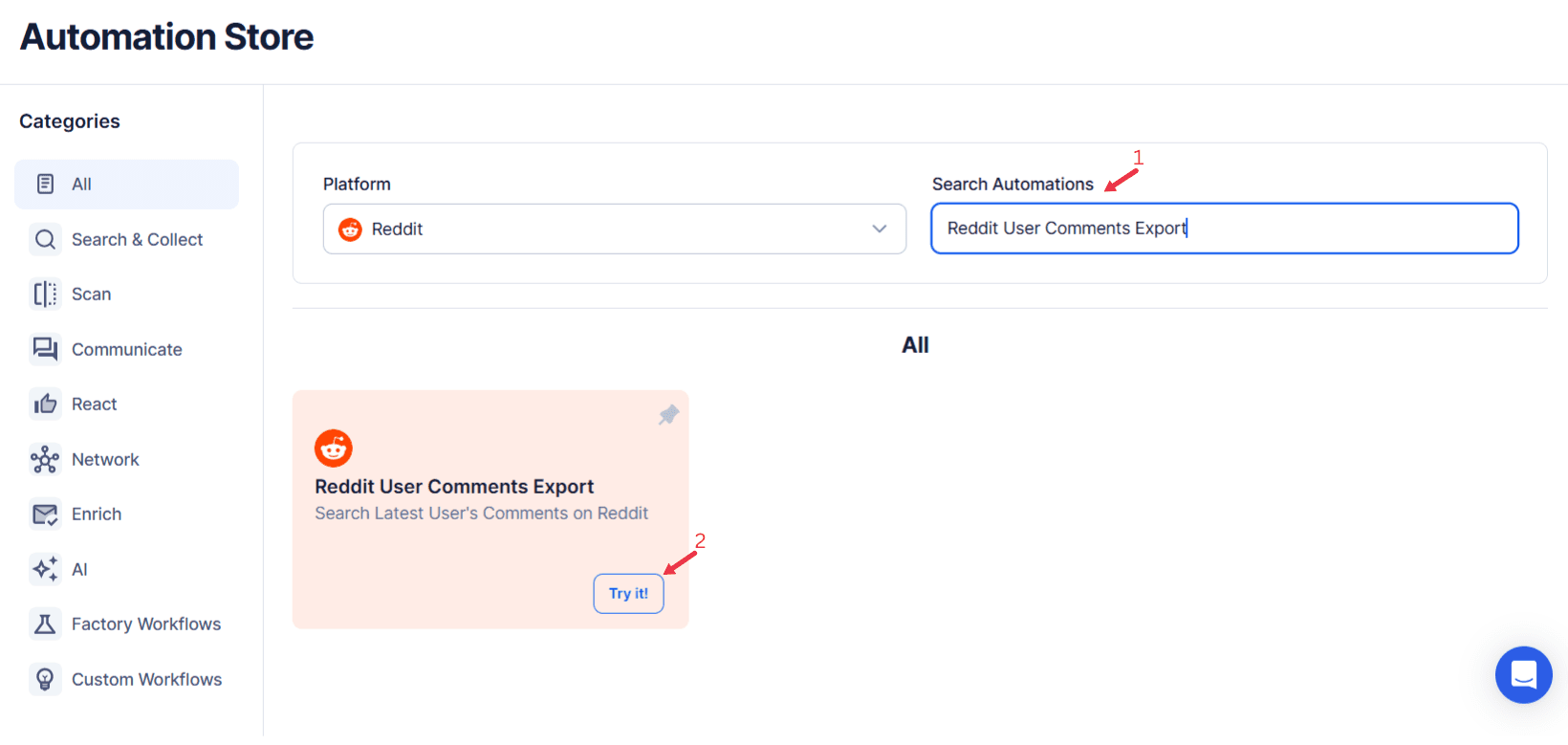Click the Factory Workflows flask icon
The width and height of the screenshot is (1568, 745).
point(45,624)
